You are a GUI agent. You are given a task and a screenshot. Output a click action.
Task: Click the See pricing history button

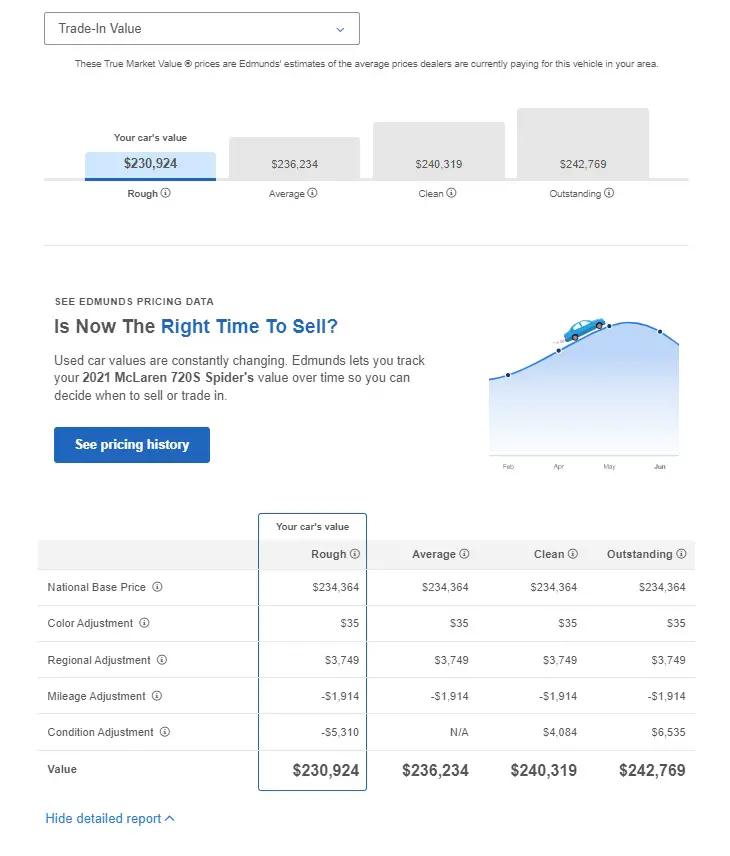coord(132,445)
